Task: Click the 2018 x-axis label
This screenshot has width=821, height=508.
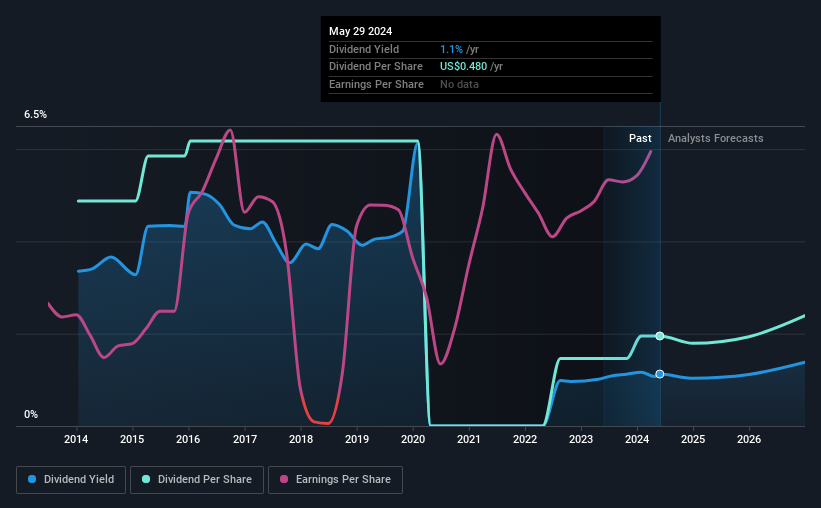Action: point(301,439)
